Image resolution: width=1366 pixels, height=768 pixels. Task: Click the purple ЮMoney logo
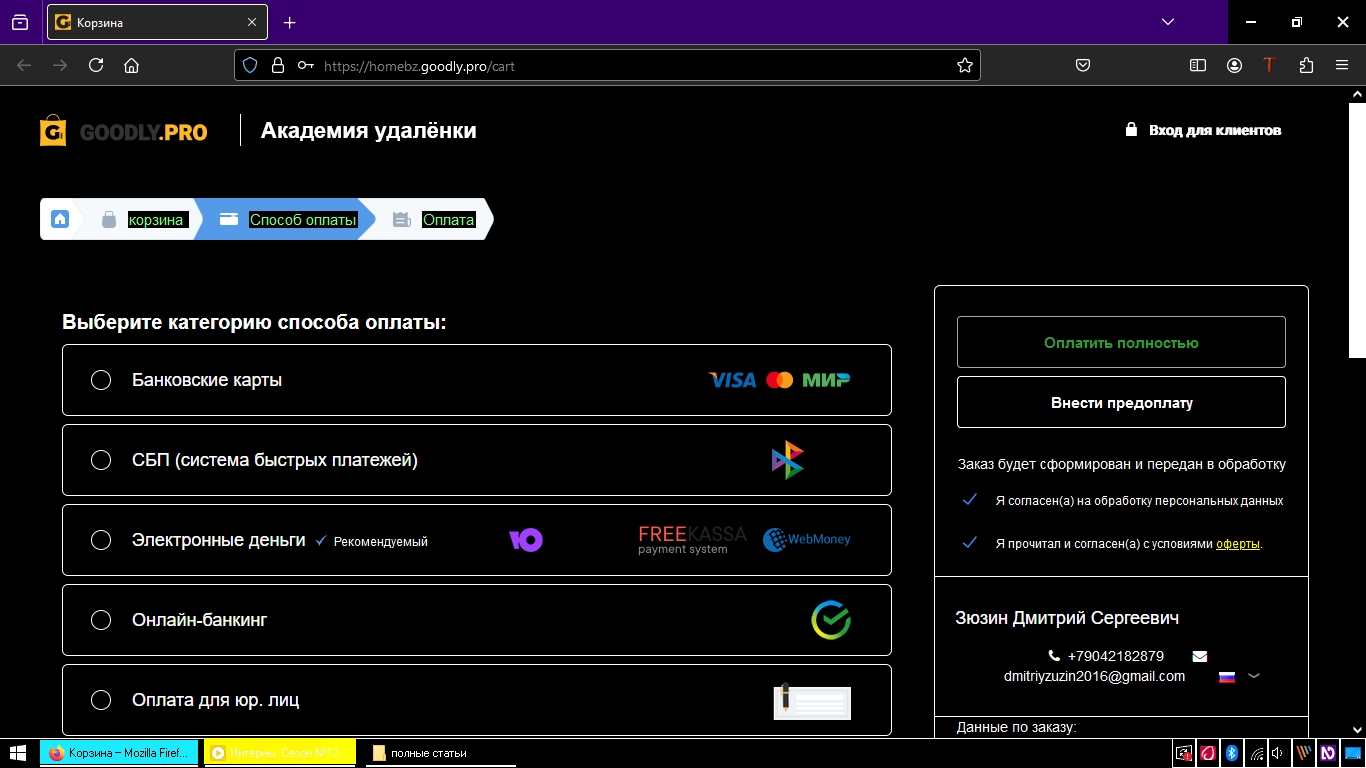526,540
